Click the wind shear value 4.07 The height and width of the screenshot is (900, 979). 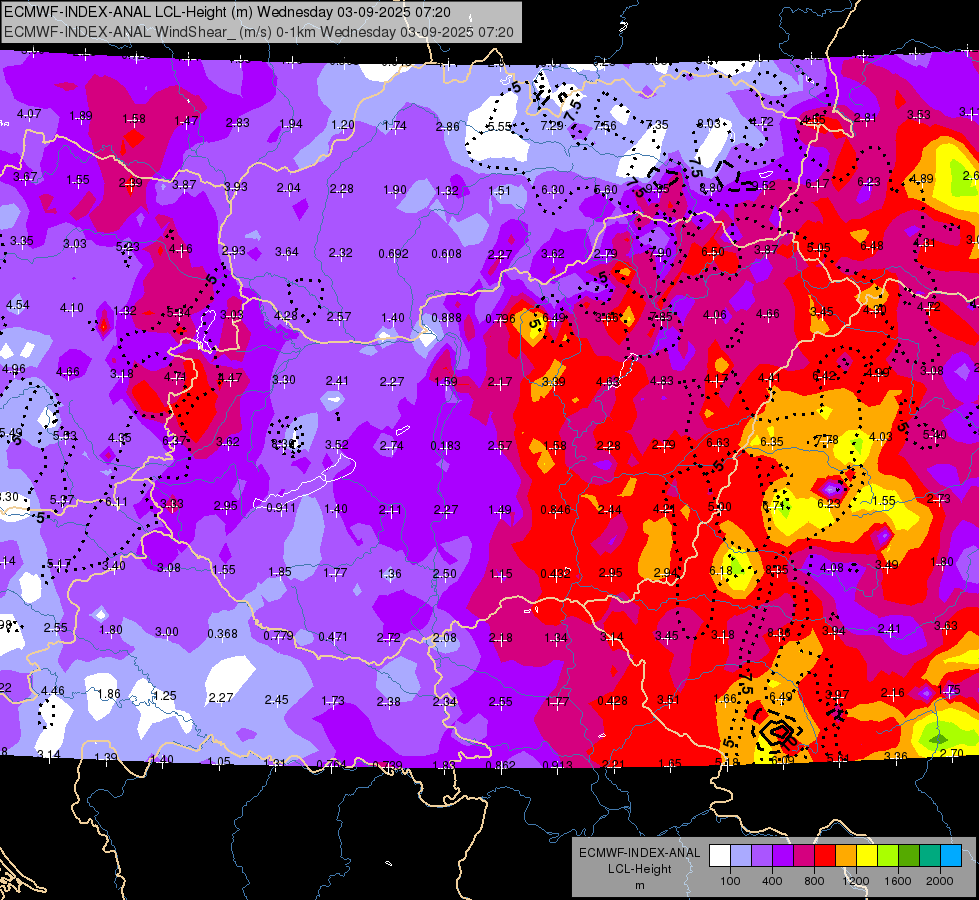tap(29, 114)
